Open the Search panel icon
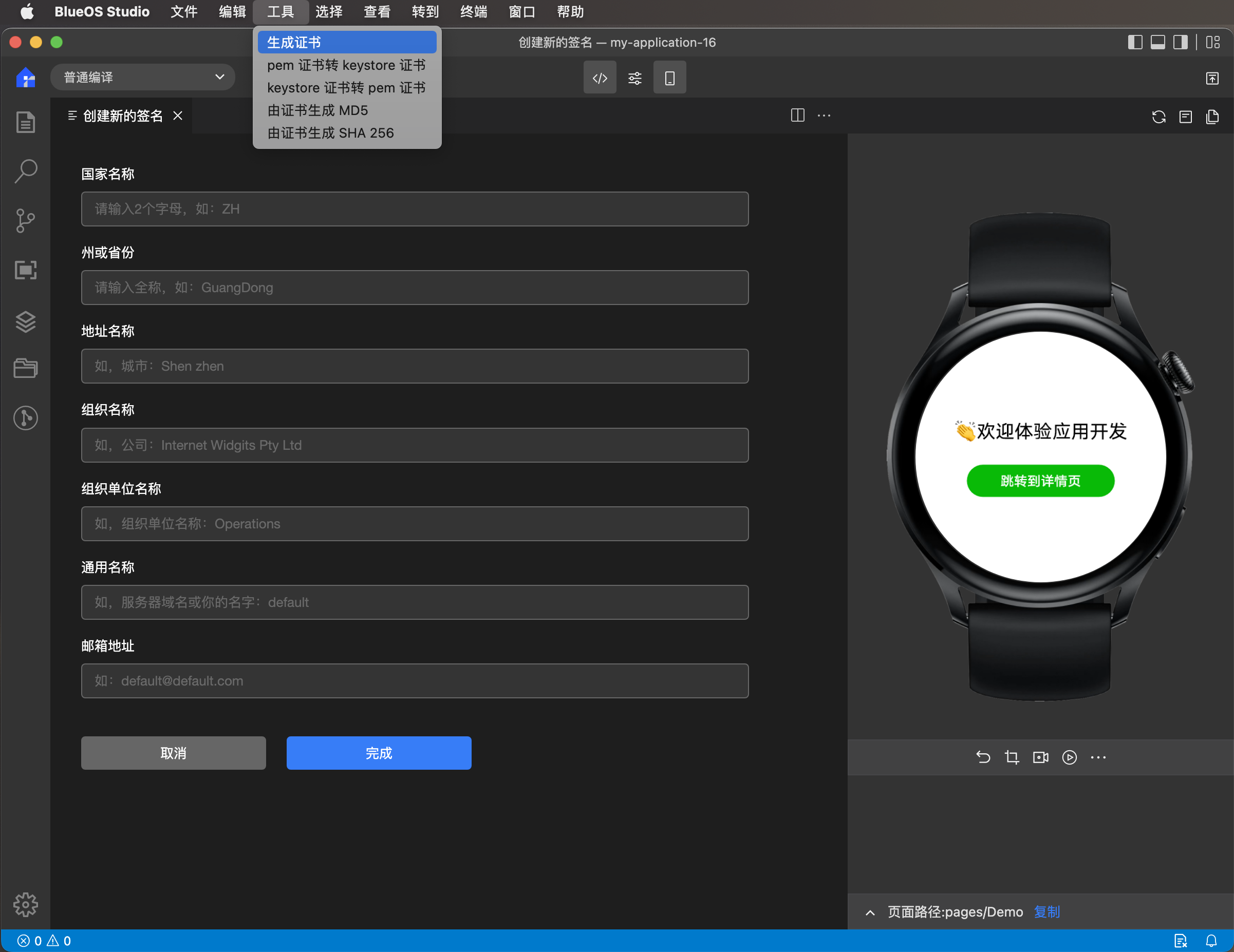This screenshot has width=1234, height=952. point(25,171)
